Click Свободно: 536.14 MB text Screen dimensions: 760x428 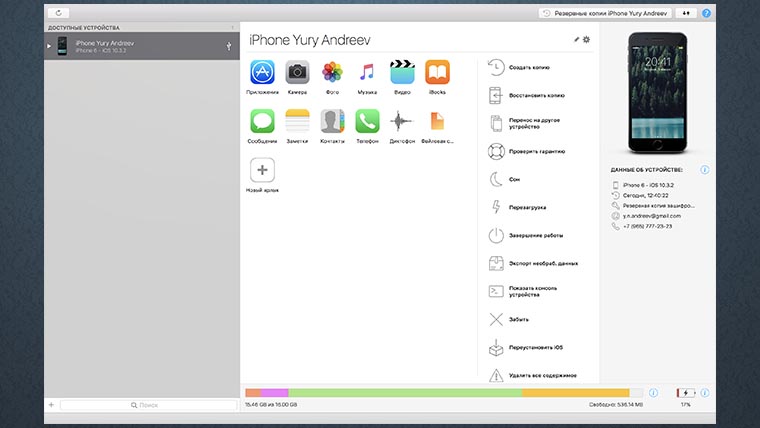tap(616, 405)
